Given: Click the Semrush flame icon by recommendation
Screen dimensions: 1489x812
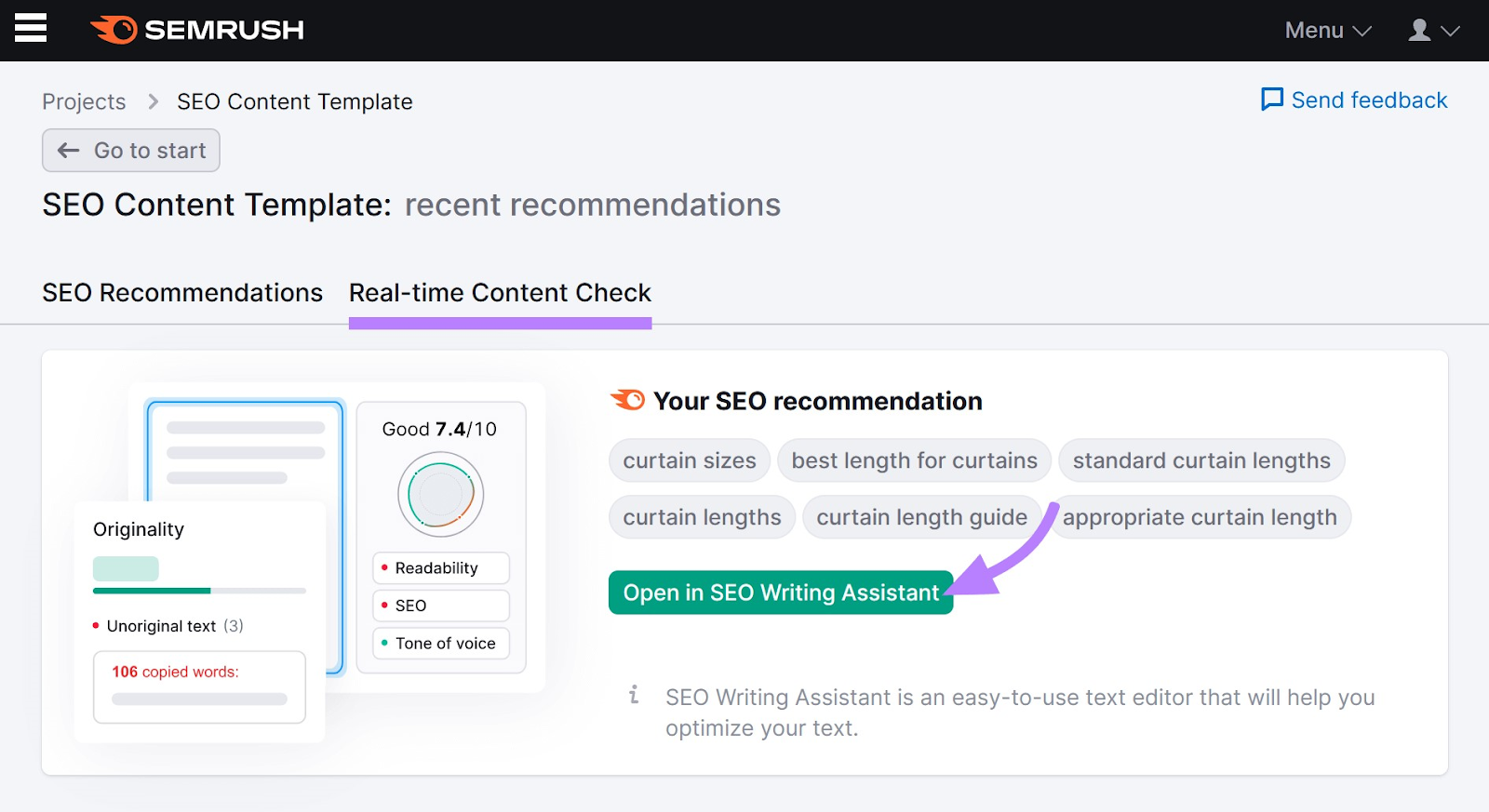Looking at the screenshot, I should click(x=627, y=400).
